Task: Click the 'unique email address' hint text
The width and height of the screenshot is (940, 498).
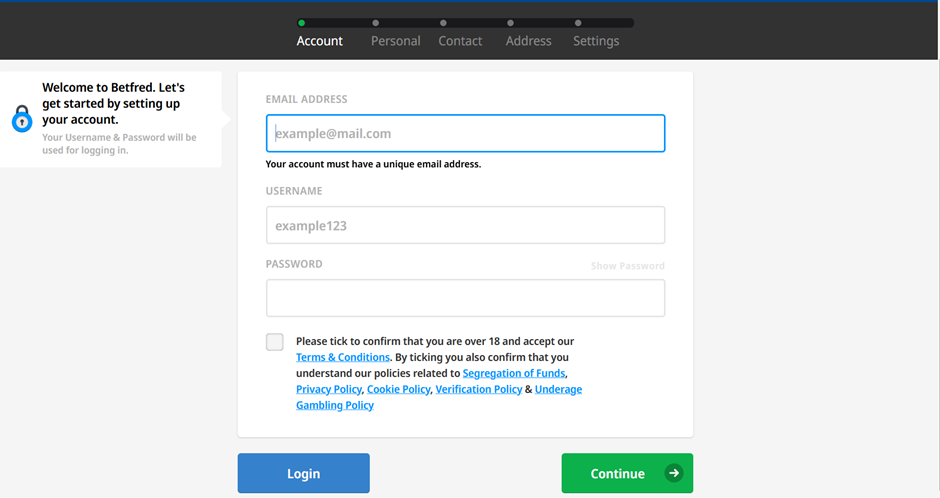Action: coord(373,164)
